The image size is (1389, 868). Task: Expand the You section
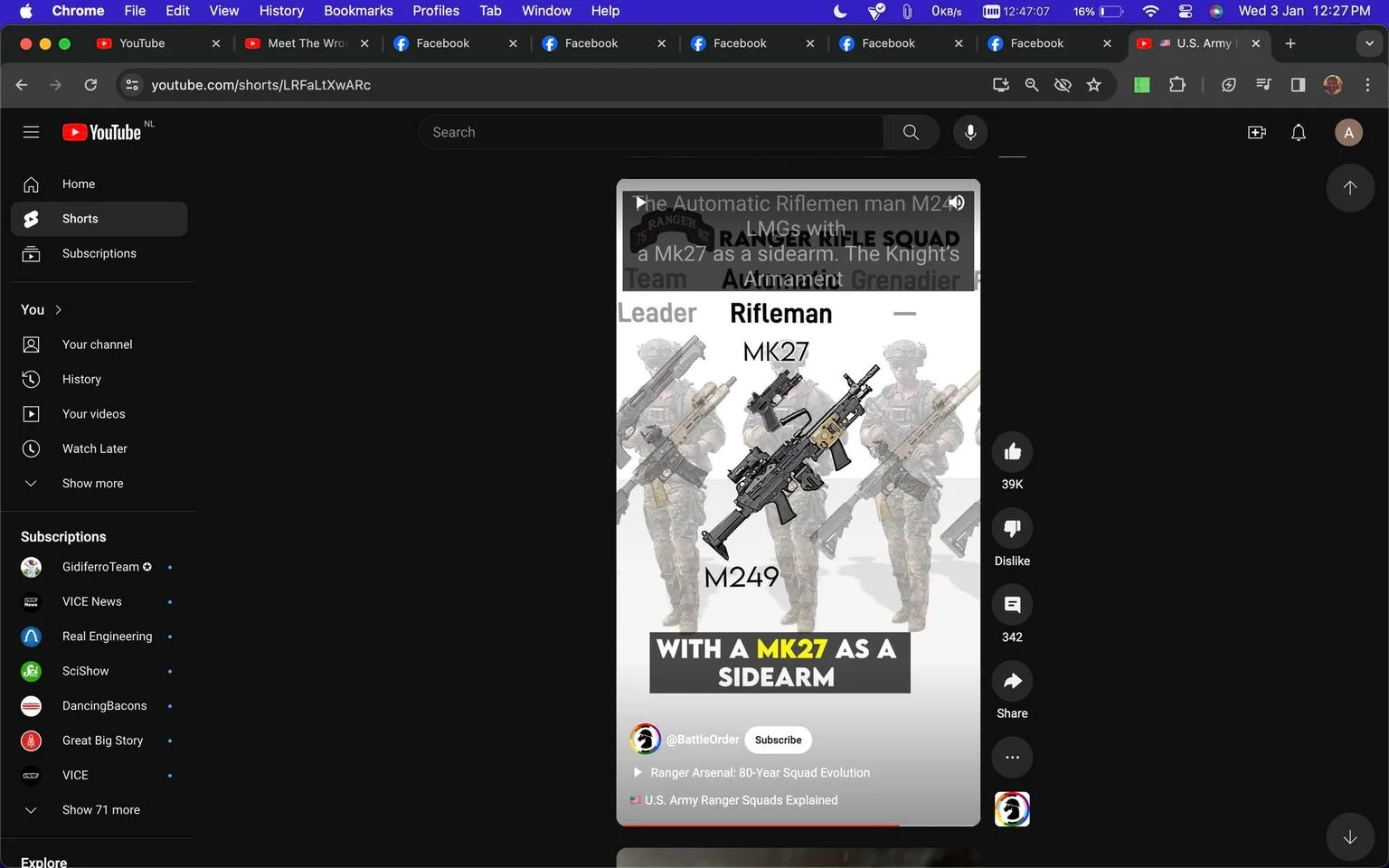(x=42, y=310)
